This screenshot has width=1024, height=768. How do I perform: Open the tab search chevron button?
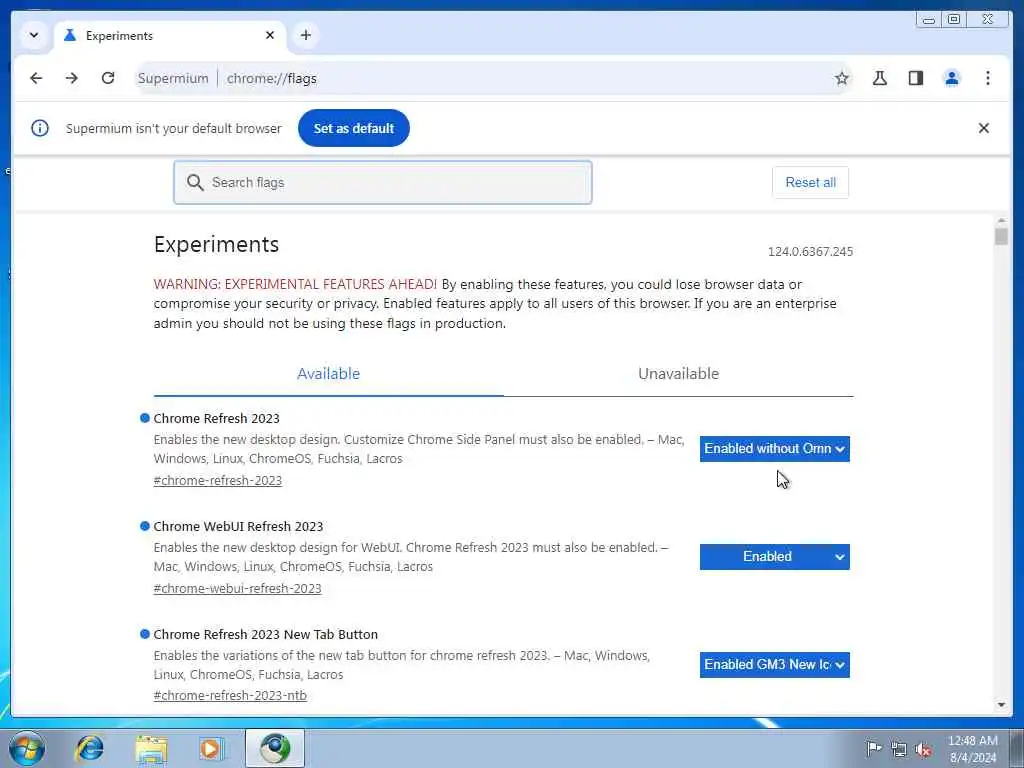[x=34, y=35]
